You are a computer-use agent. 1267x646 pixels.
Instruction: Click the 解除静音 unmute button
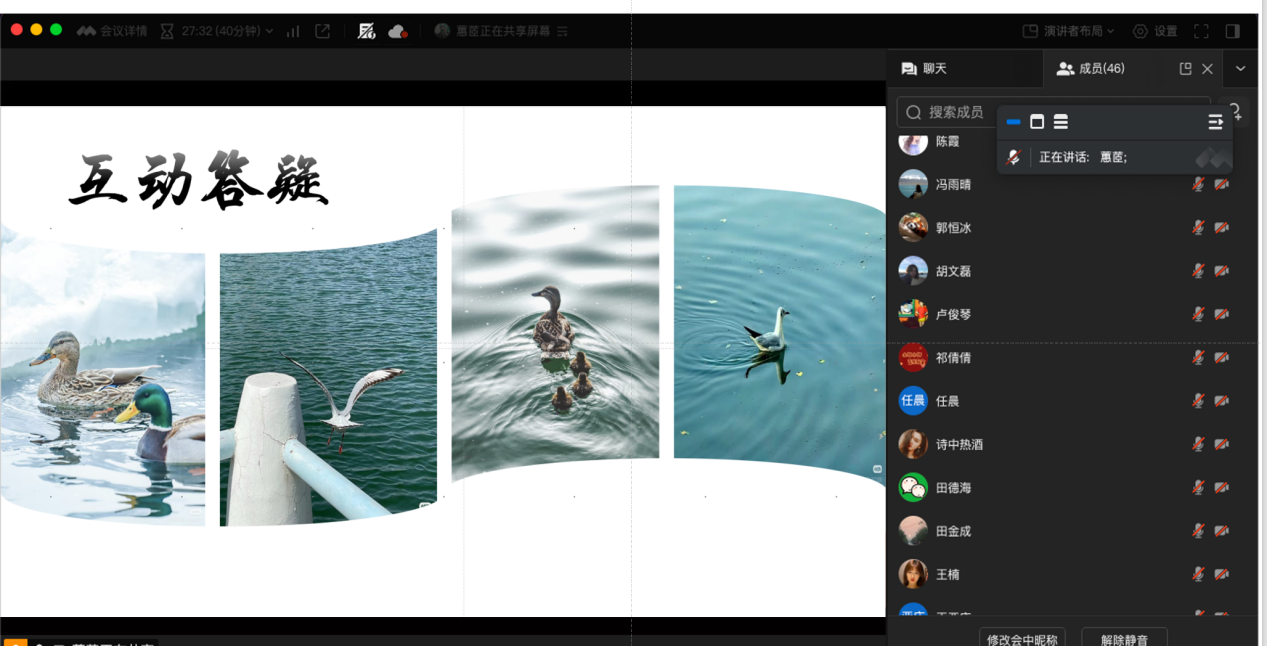(1124, 638)
